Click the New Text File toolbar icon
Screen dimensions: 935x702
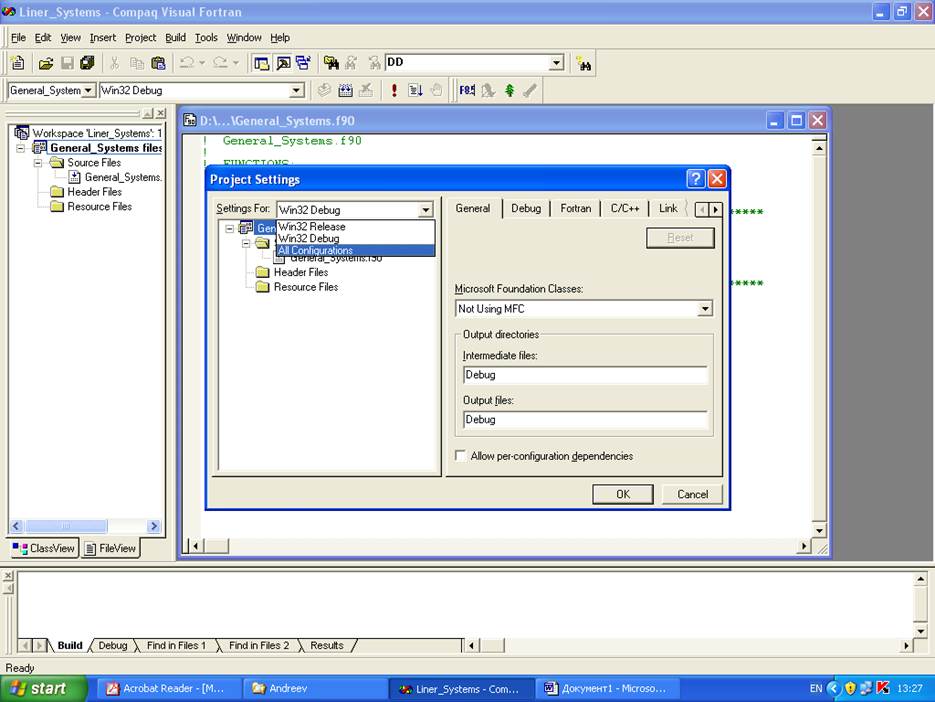[x=18, y=63]
